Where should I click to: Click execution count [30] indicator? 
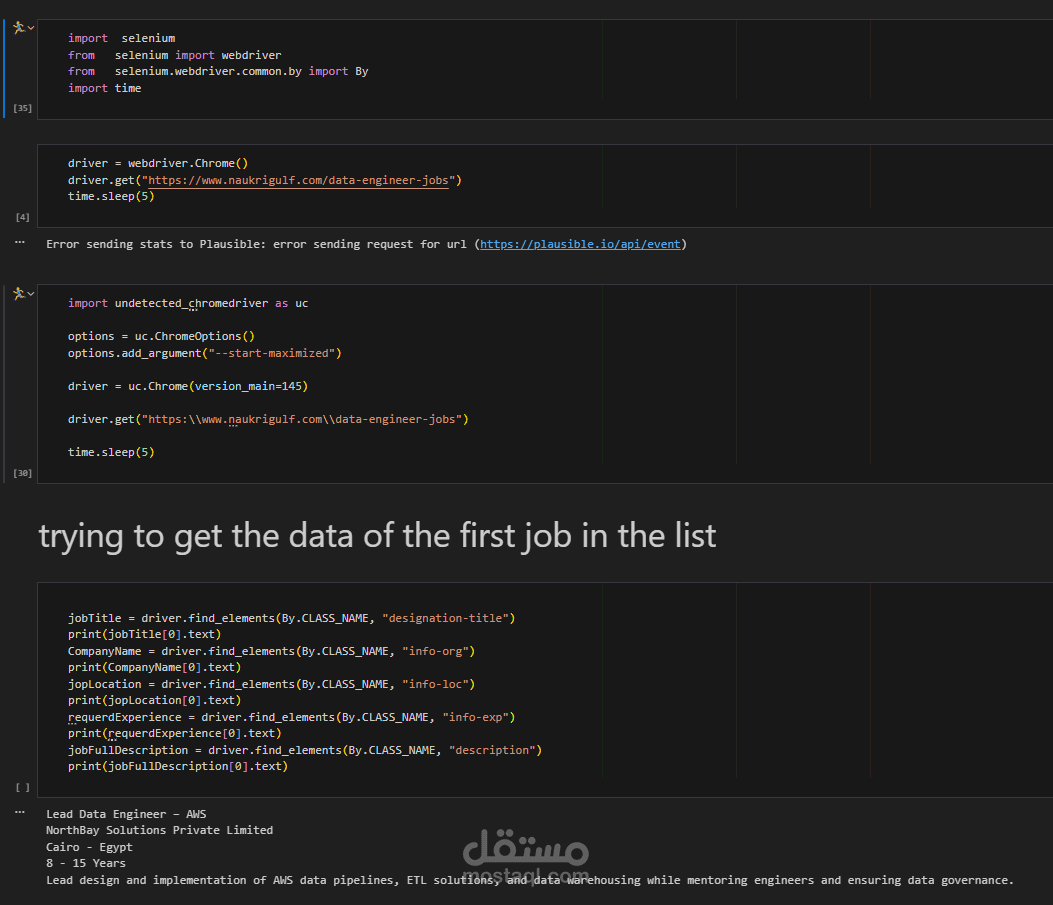click(x=22, y=472)
